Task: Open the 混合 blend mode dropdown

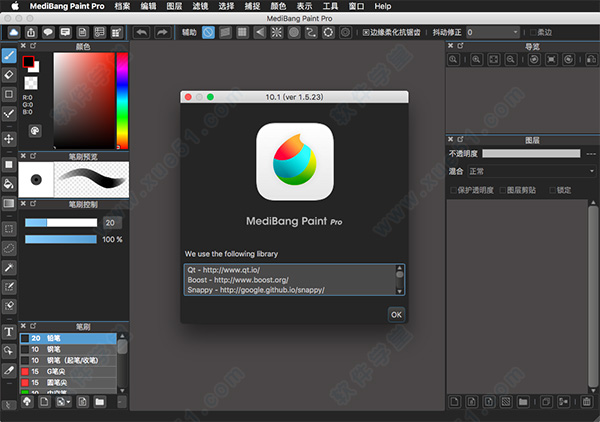Action: pos(532,171)
